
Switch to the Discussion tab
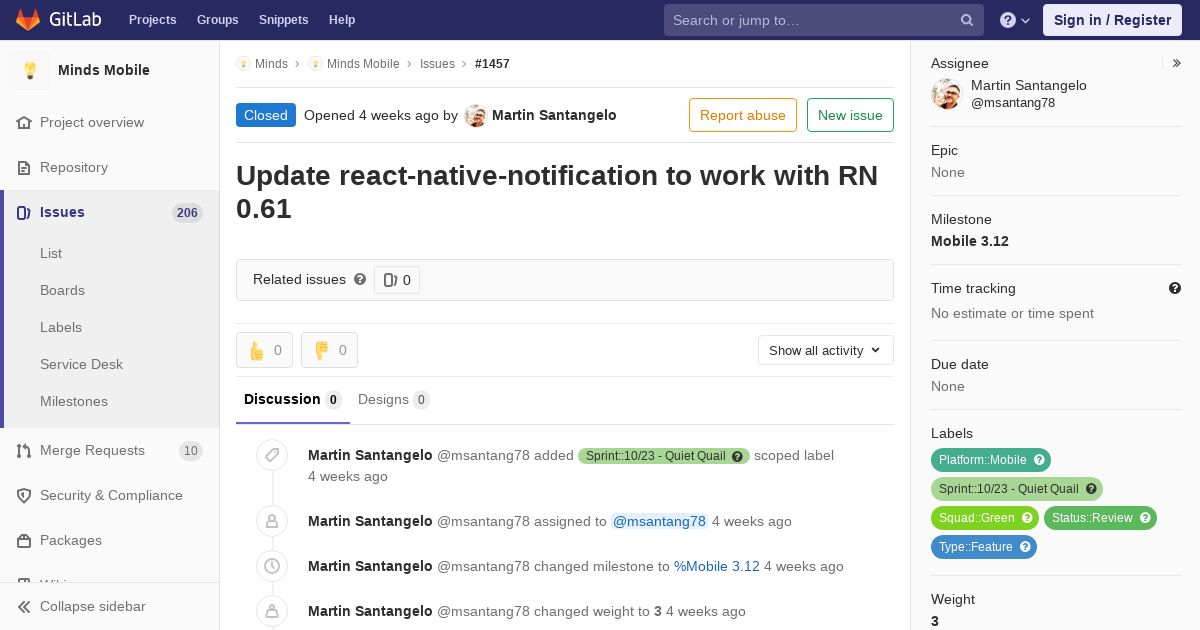(x=292, y=399)
